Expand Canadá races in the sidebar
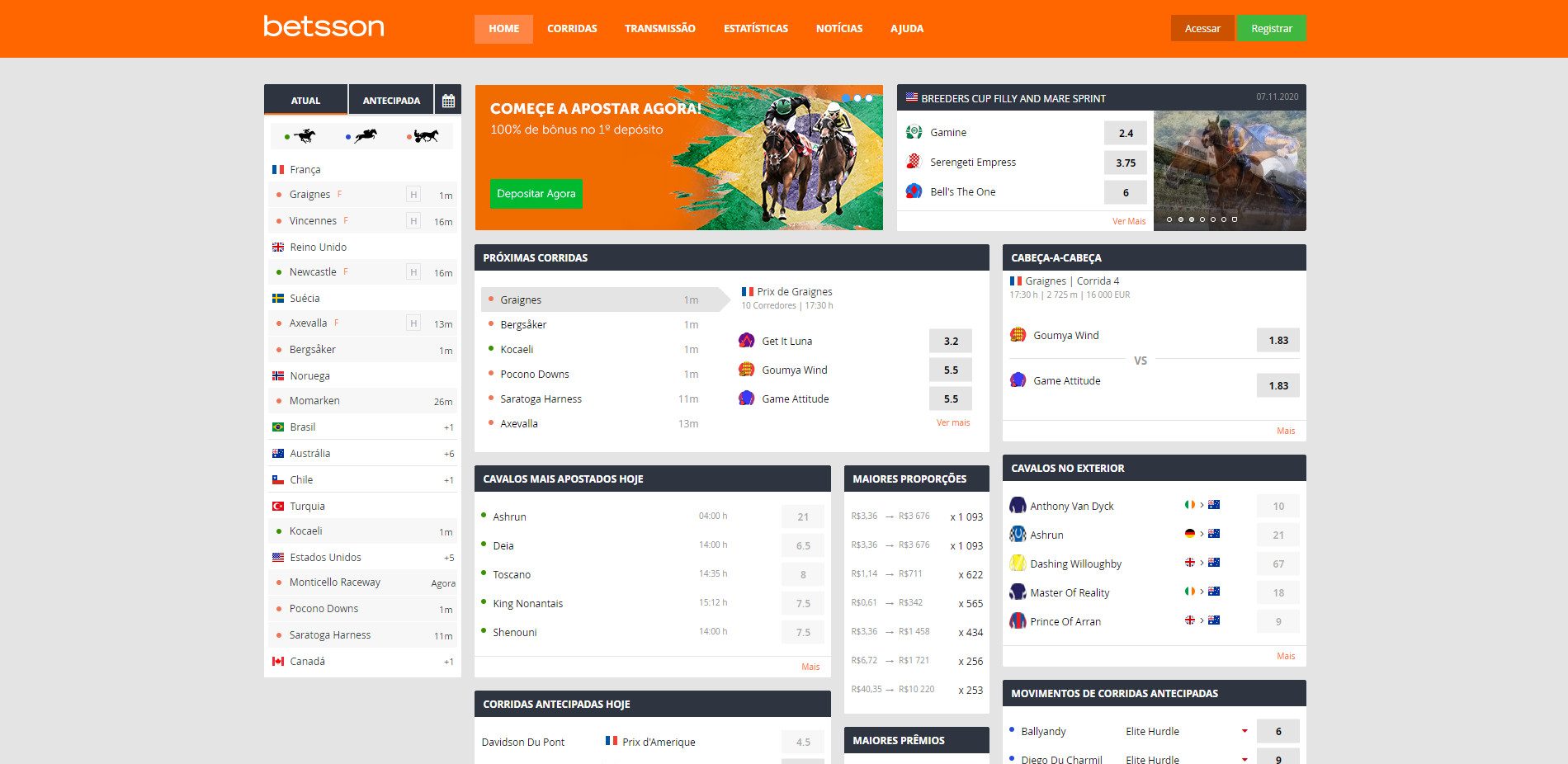Screen dimensions: 1568x764 [363, 662]
